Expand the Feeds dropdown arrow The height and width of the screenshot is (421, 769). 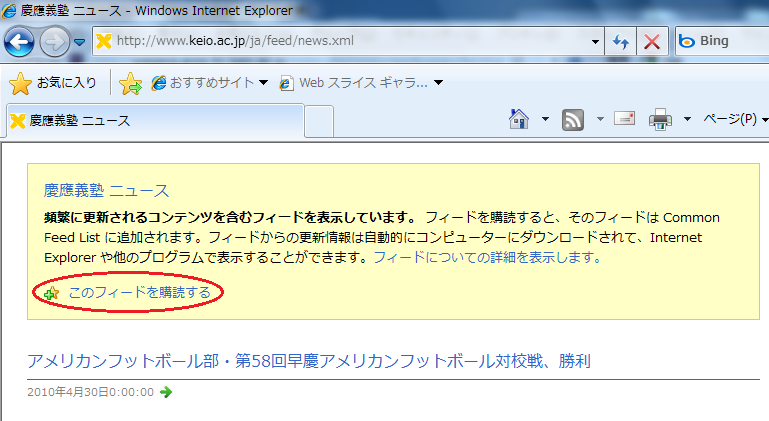coord(600,119)
